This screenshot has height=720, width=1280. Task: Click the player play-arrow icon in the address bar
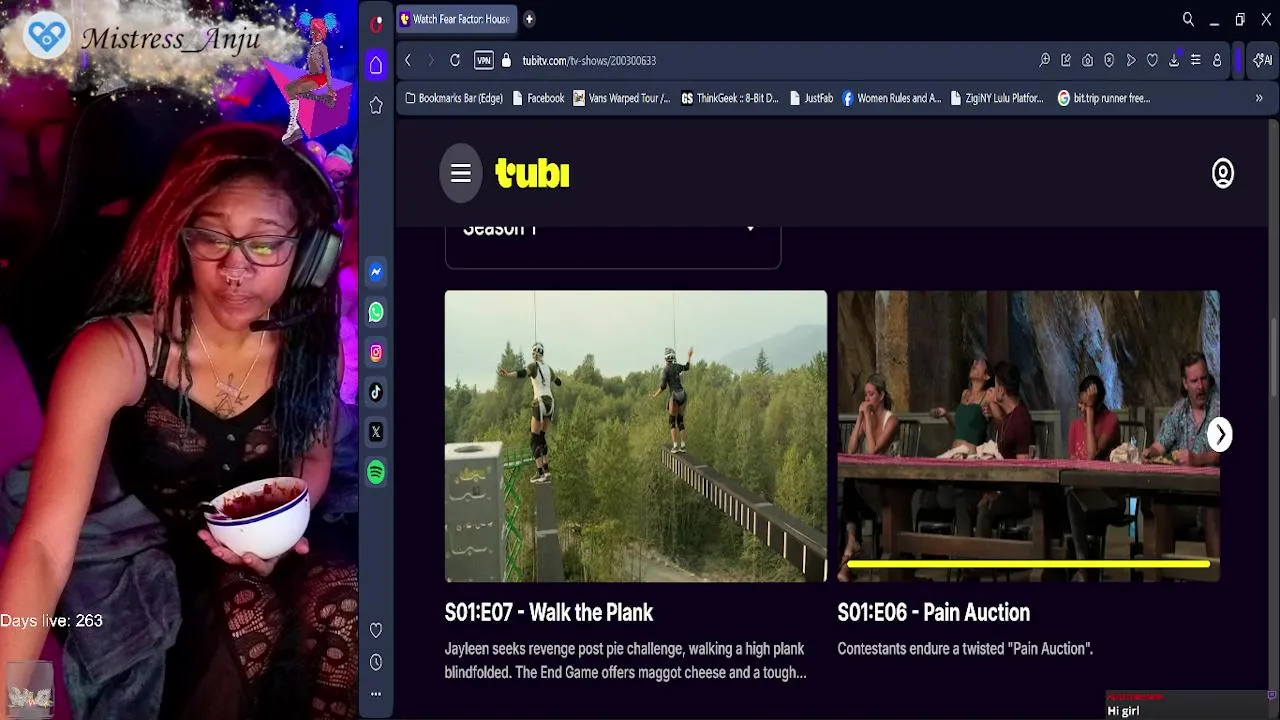coord(1131,60)
